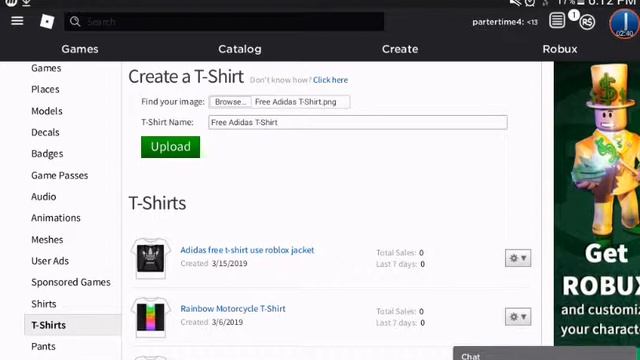This screenshot has height=360, width=640.
Task: Click the selected file name 'Free Adidas T-Shirt.png'
Action: [296, 102]
